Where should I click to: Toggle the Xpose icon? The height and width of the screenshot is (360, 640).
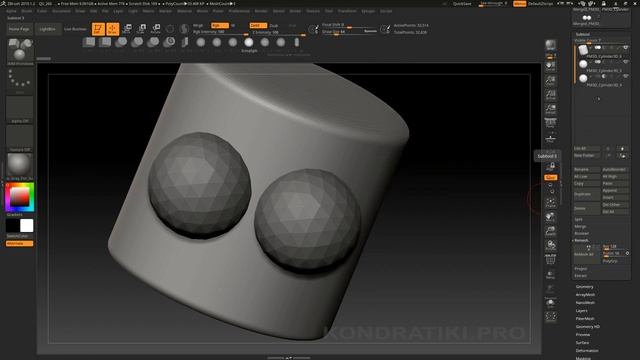[x=551, y=317]
